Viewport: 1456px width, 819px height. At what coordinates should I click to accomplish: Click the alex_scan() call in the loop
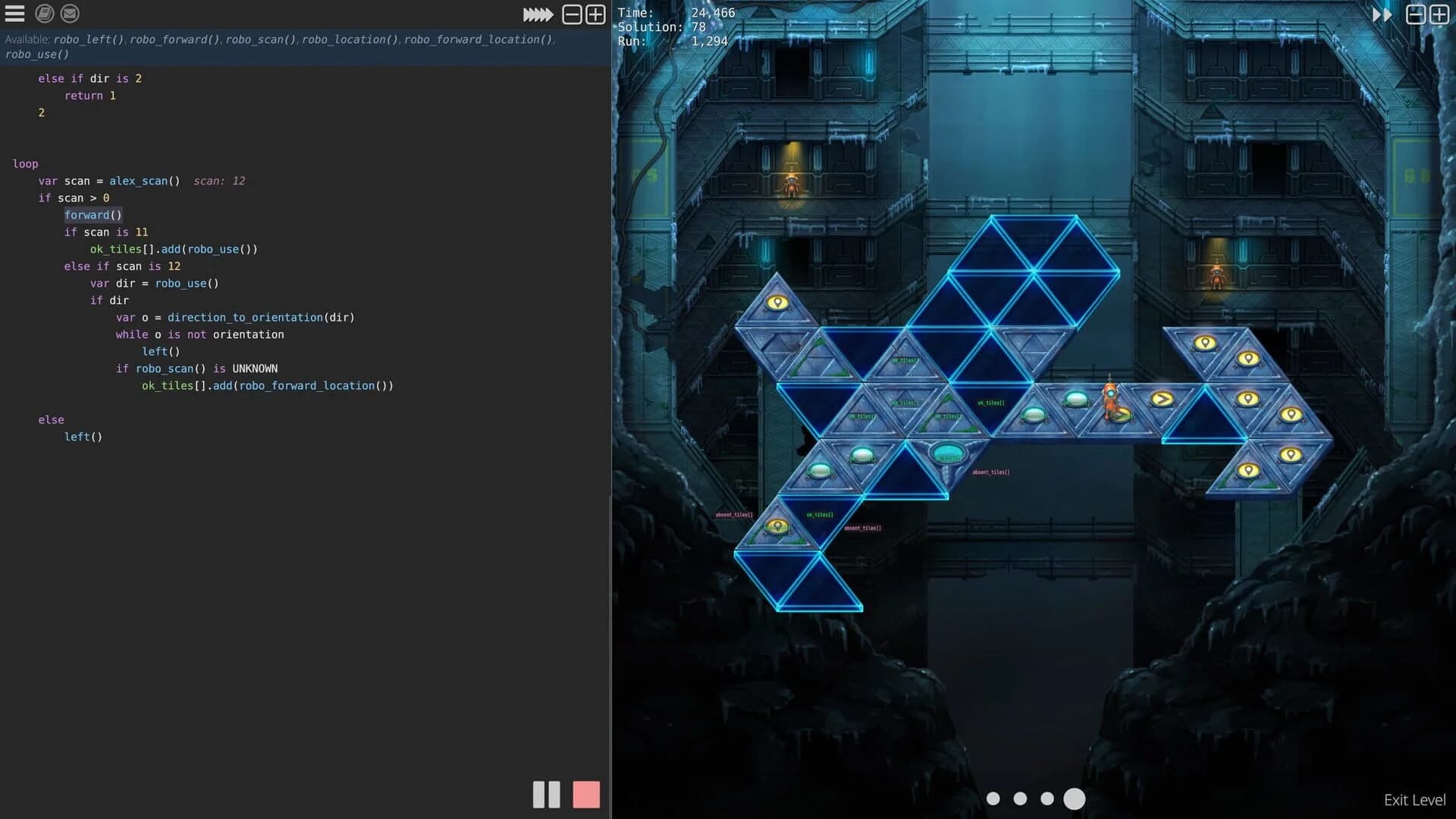click(144, 180)
